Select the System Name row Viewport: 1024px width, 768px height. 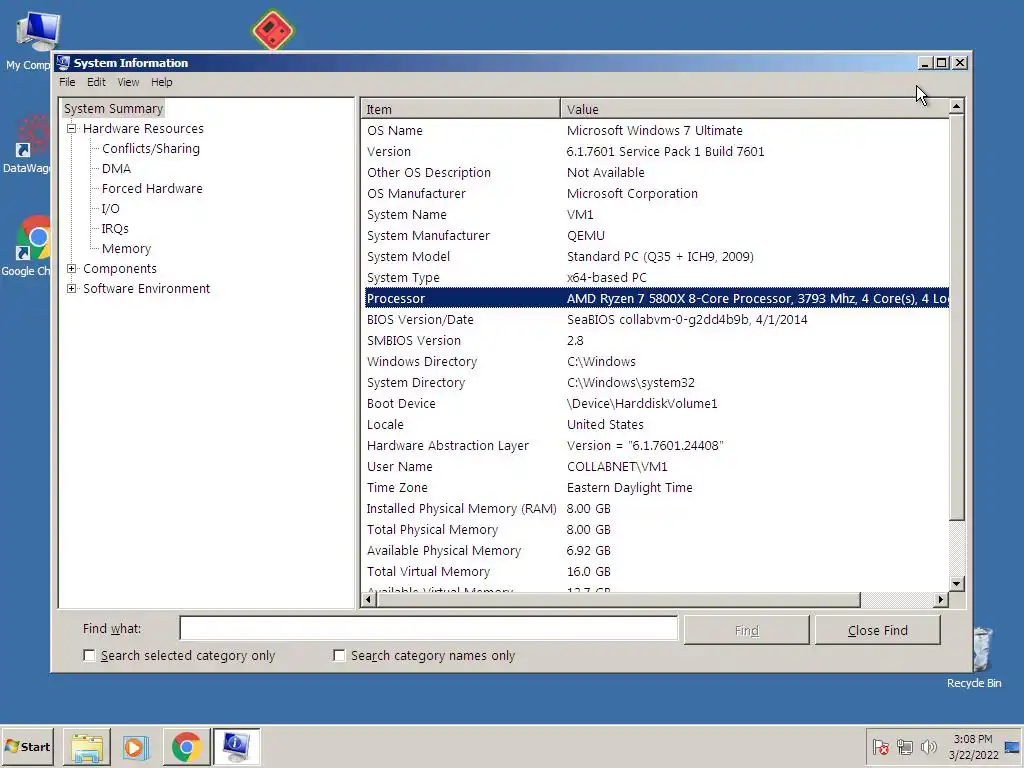click(x=656, y=214)
